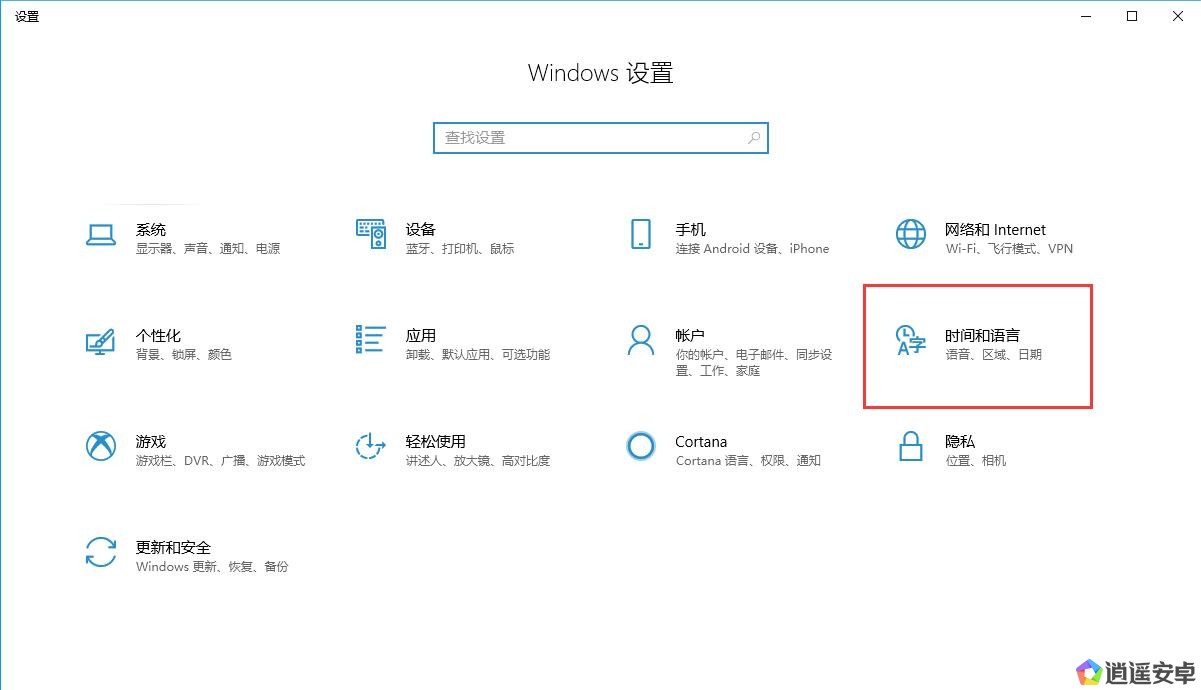
Task: Open the 系统 settings label
Action: click(x=151, y=229)
